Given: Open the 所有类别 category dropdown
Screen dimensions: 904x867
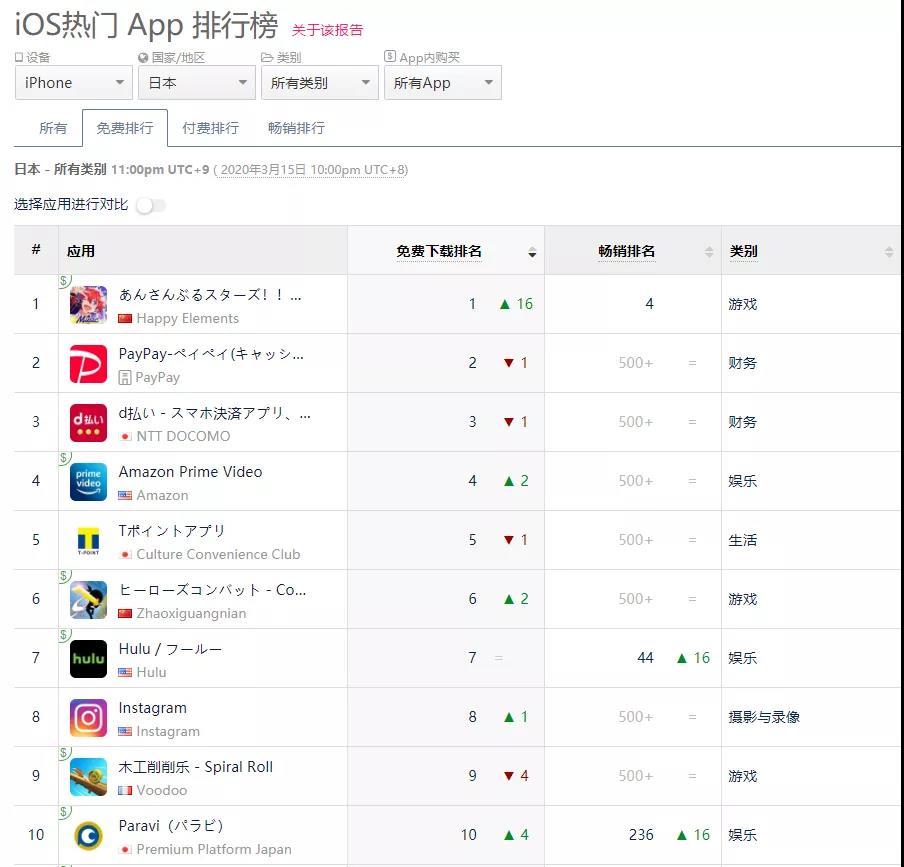Looking at the screenshot, I should [319, 82].
